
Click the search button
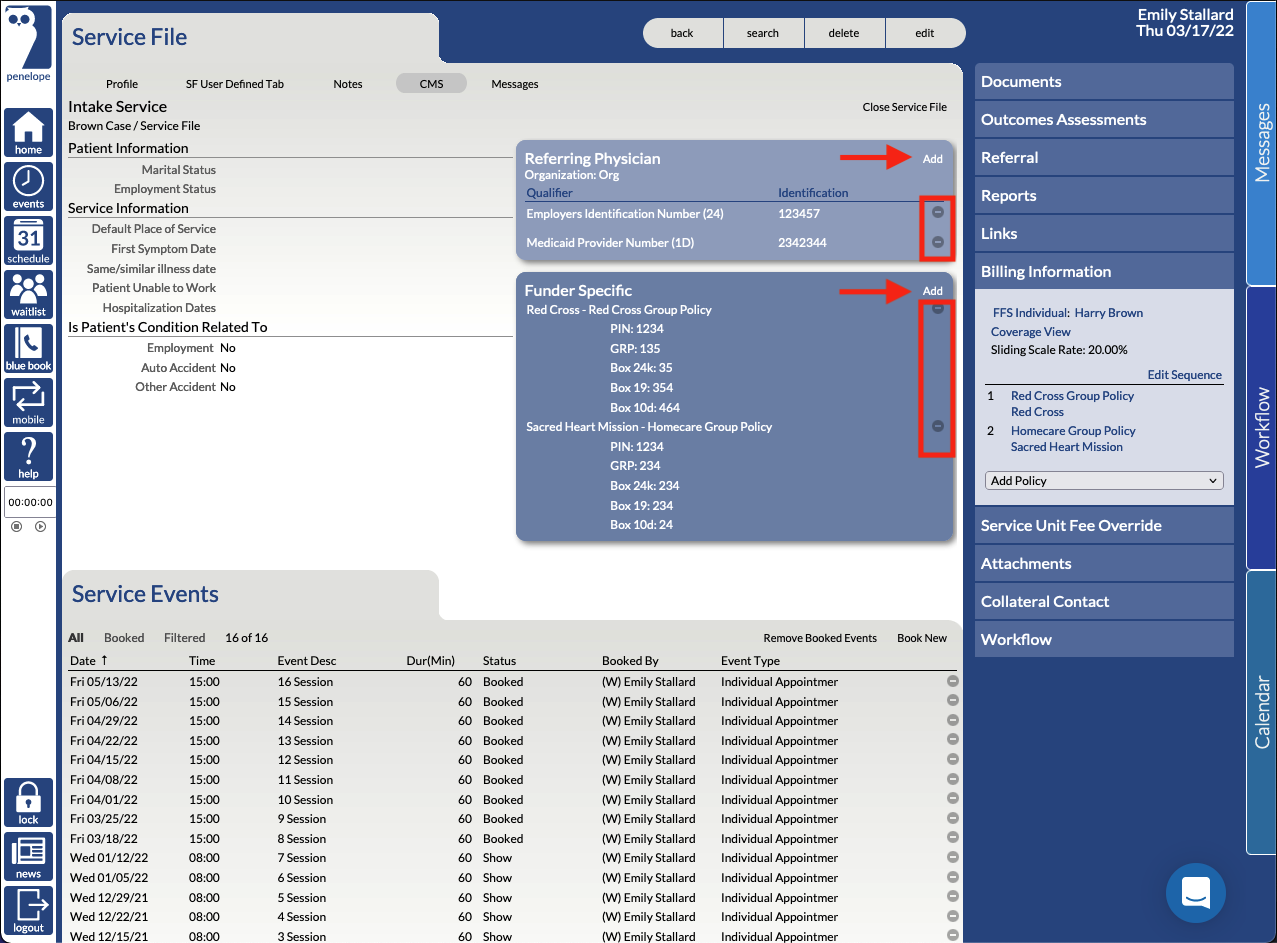pos(763,33)
